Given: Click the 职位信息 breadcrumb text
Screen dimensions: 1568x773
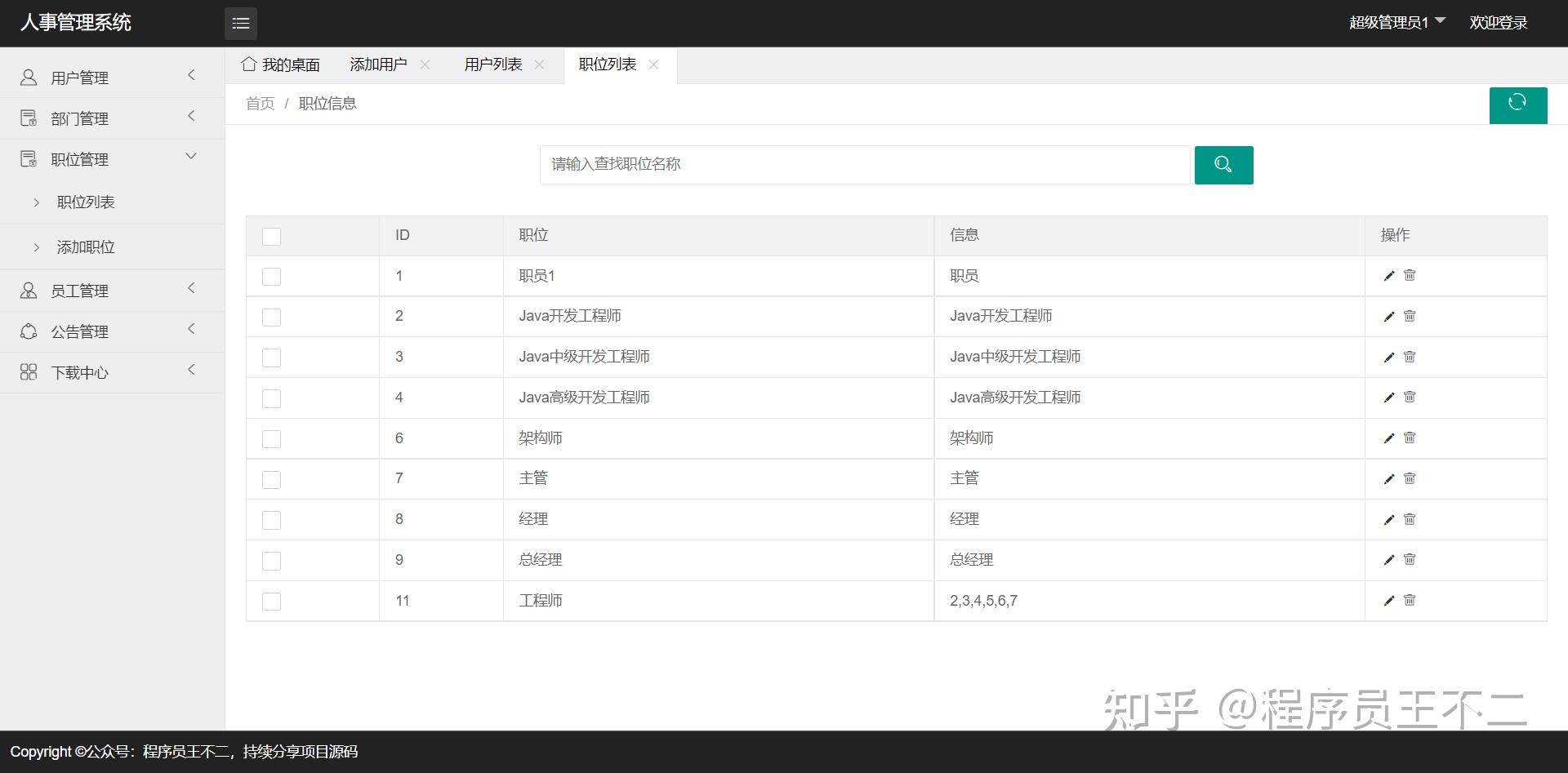Looking at the screenshot, I should point(327,104).
